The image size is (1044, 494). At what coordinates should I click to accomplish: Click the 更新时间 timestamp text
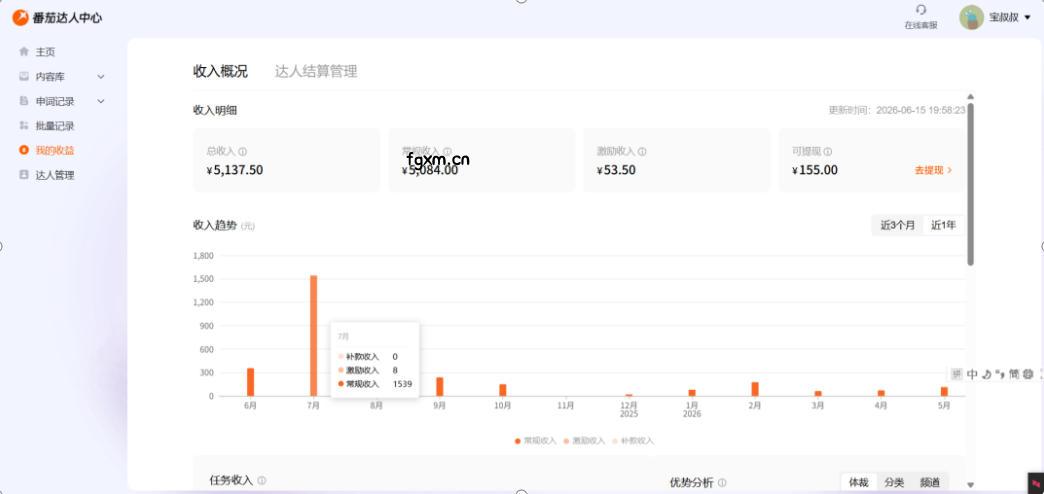pyautogui.click(x=897, y=111)
